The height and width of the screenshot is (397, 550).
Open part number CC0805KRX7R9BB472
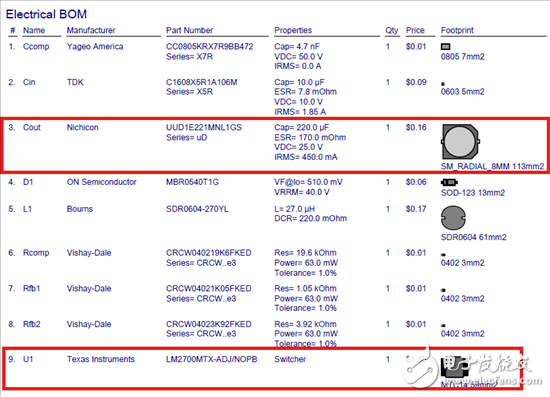point(209,47)
